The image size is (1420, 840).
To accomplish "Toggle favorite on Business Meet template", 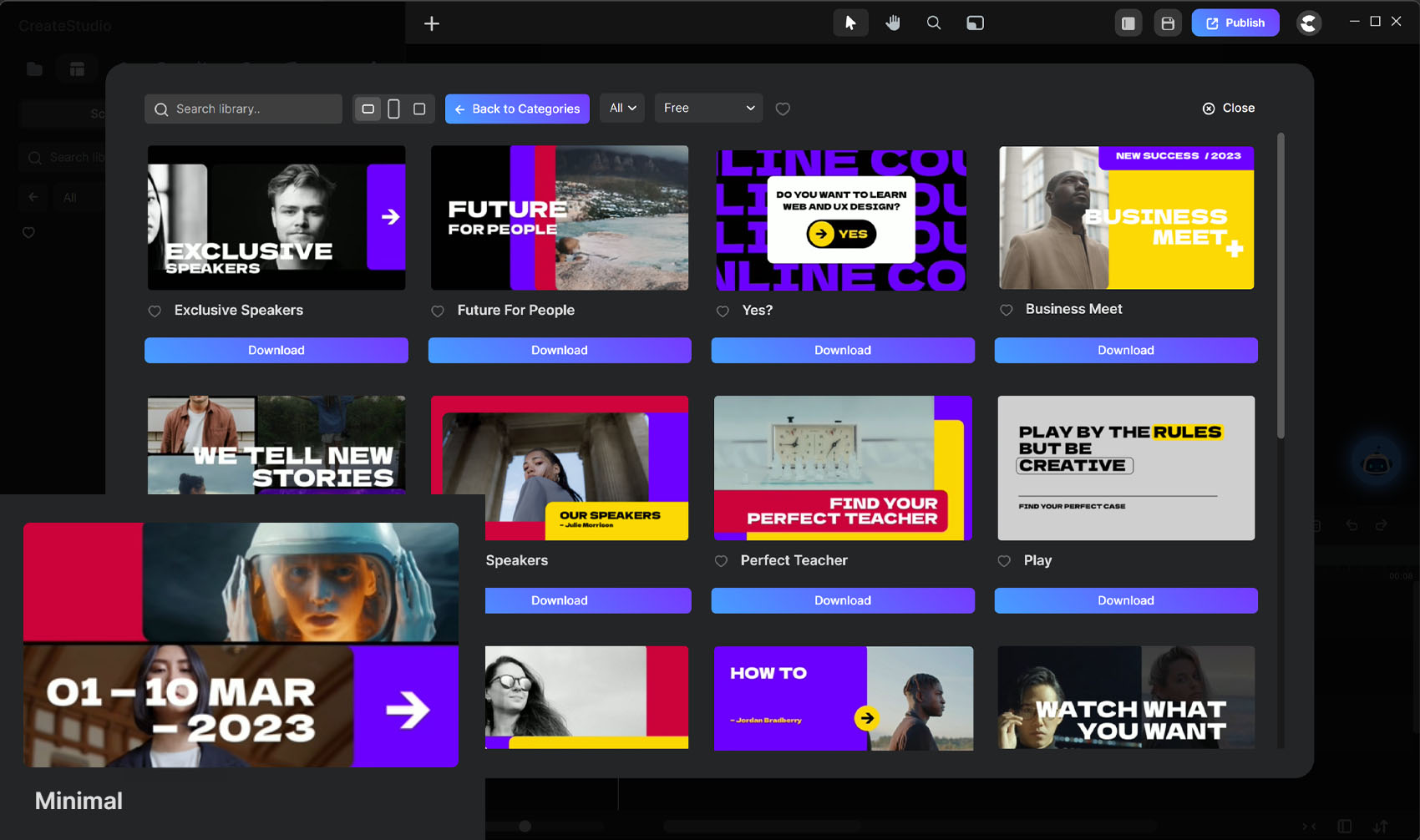I will pyautogui.click(x=1007, y=311).
